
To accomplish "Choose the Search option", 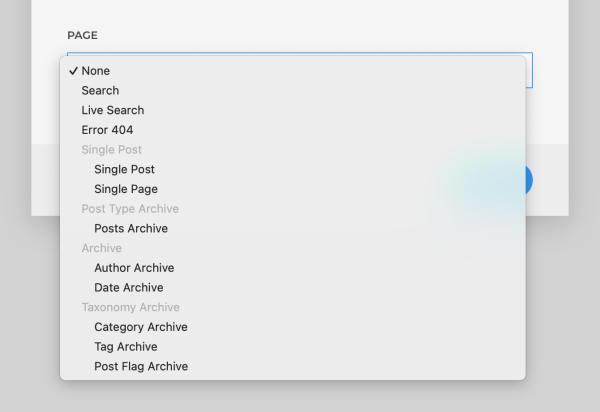I will click(x=100, y=91).
